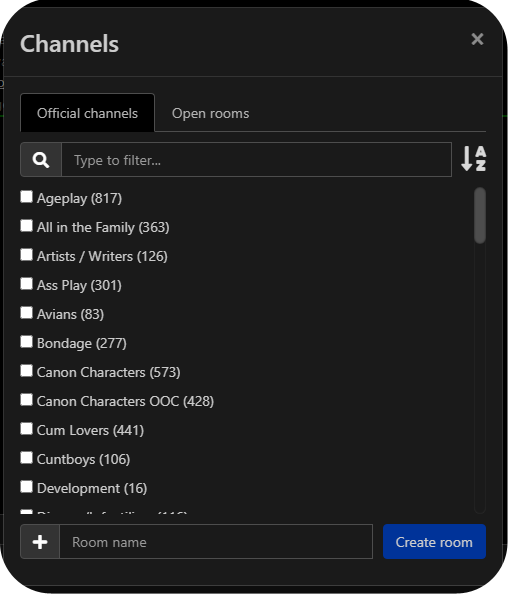
Task: Tick the Avians channel checkbox
Action: 26,313
